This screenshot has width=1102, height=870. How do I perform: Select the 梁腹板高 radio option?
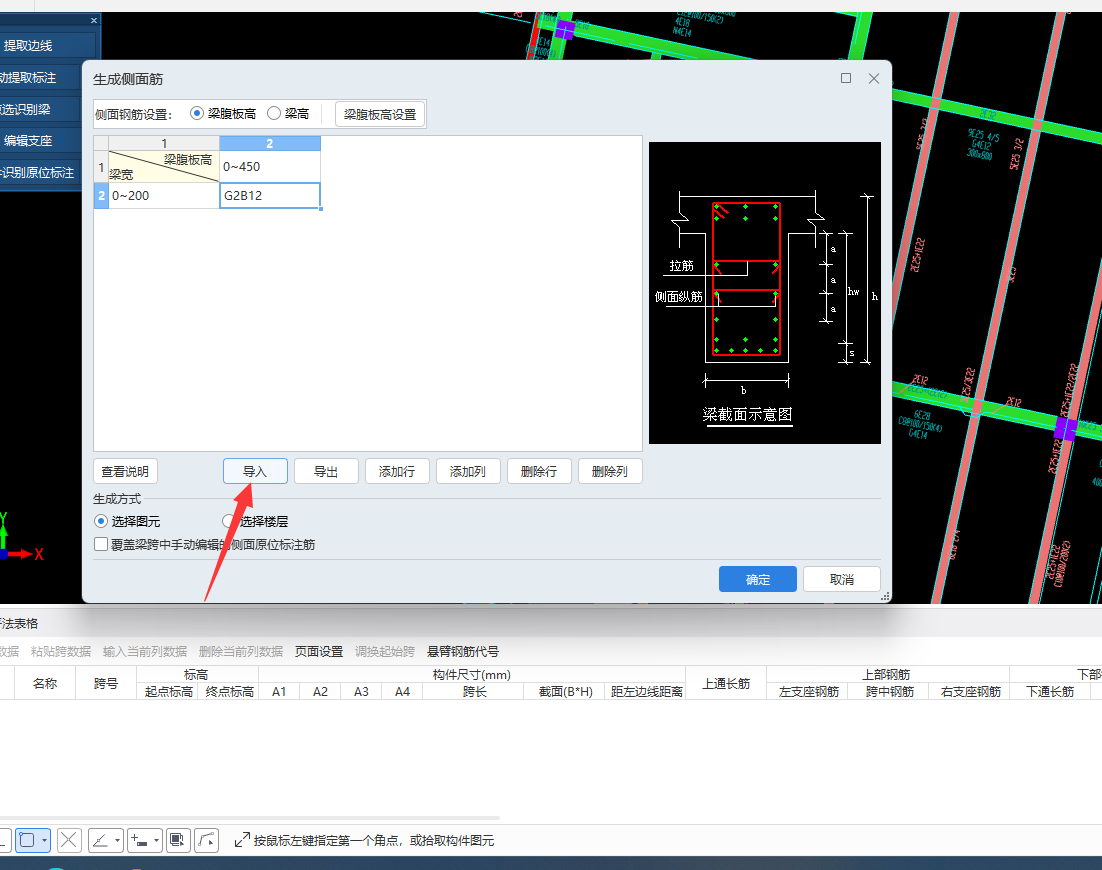(x=223, y=113)
